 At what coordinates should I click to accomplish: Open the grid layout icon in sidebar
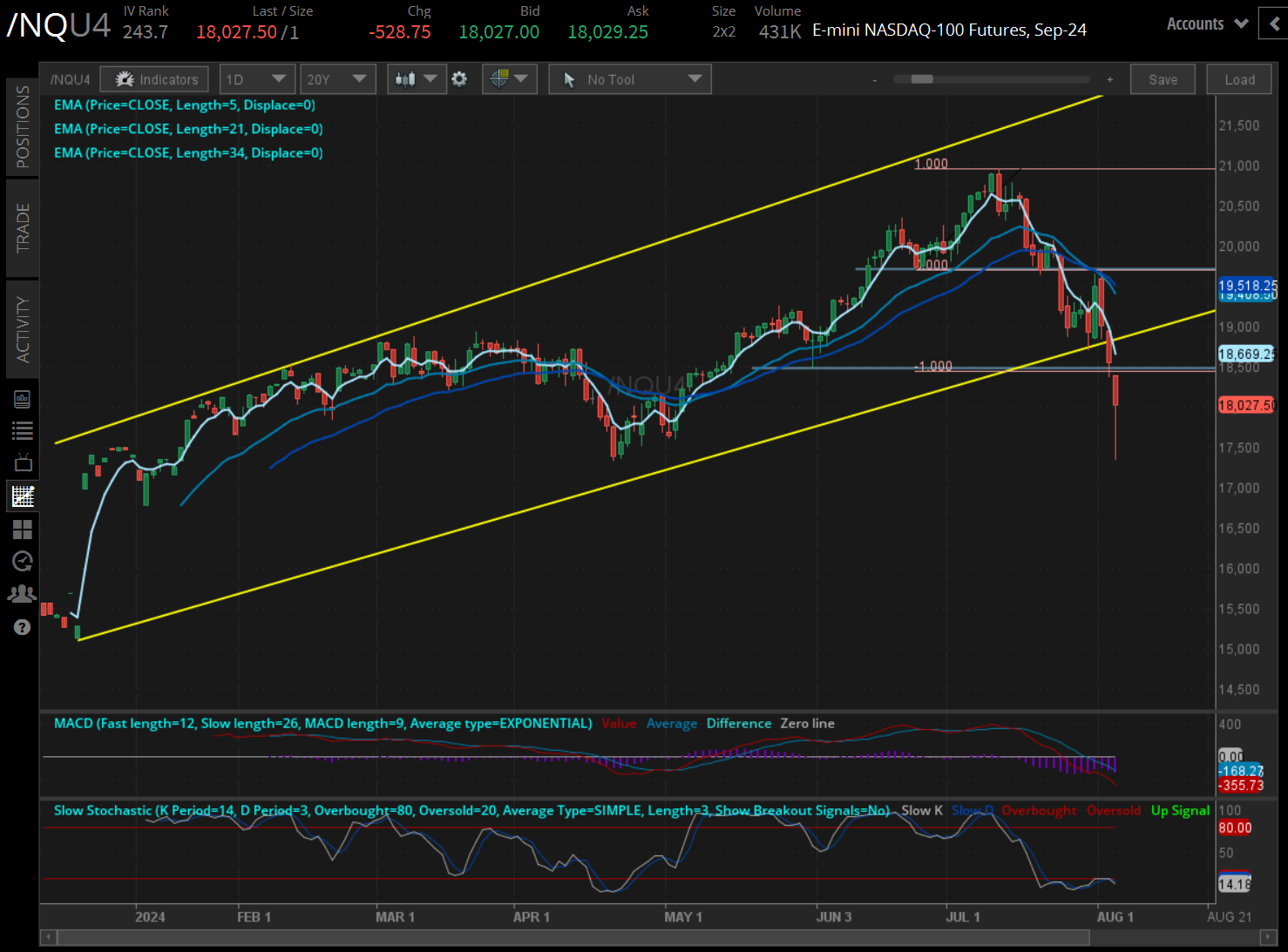click(x=22, y=529)
